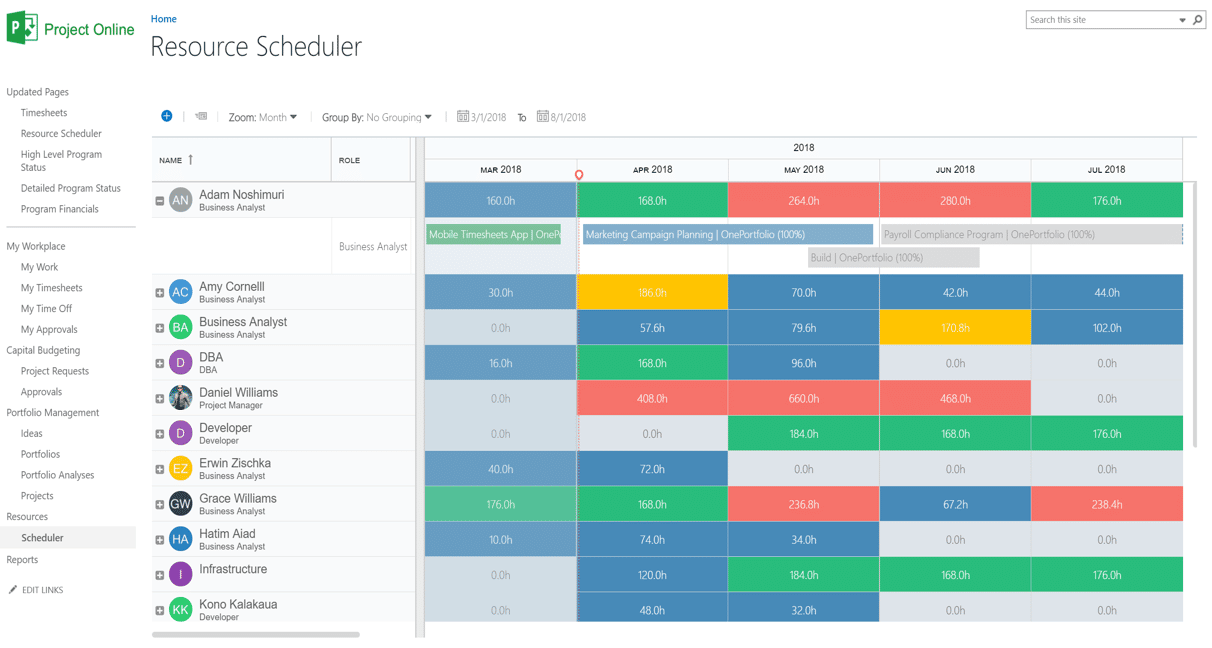1212x648 pixels.
Task: Collapse Adam Noshimuri's resource row
Action: pyautogui.click(x=159, y=199)
